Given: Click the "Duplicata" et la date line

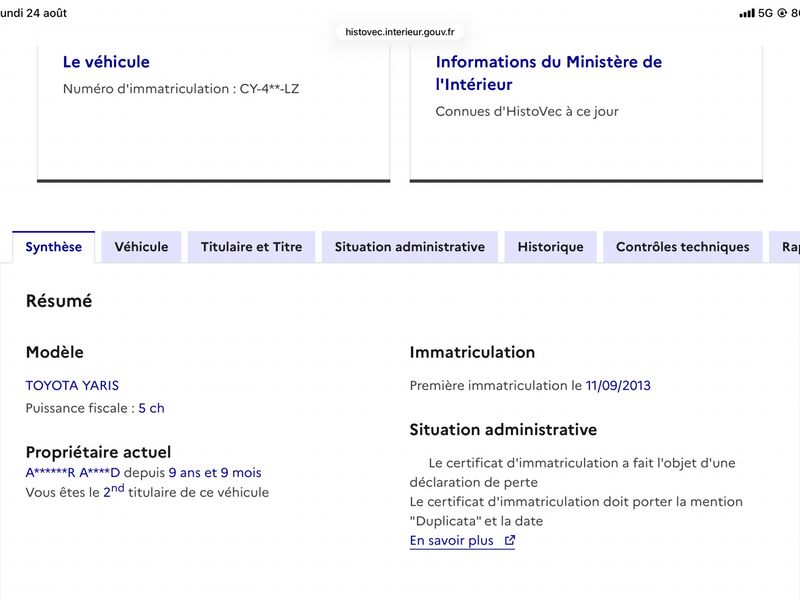Looking at the screenshot, I should point(477,521).
